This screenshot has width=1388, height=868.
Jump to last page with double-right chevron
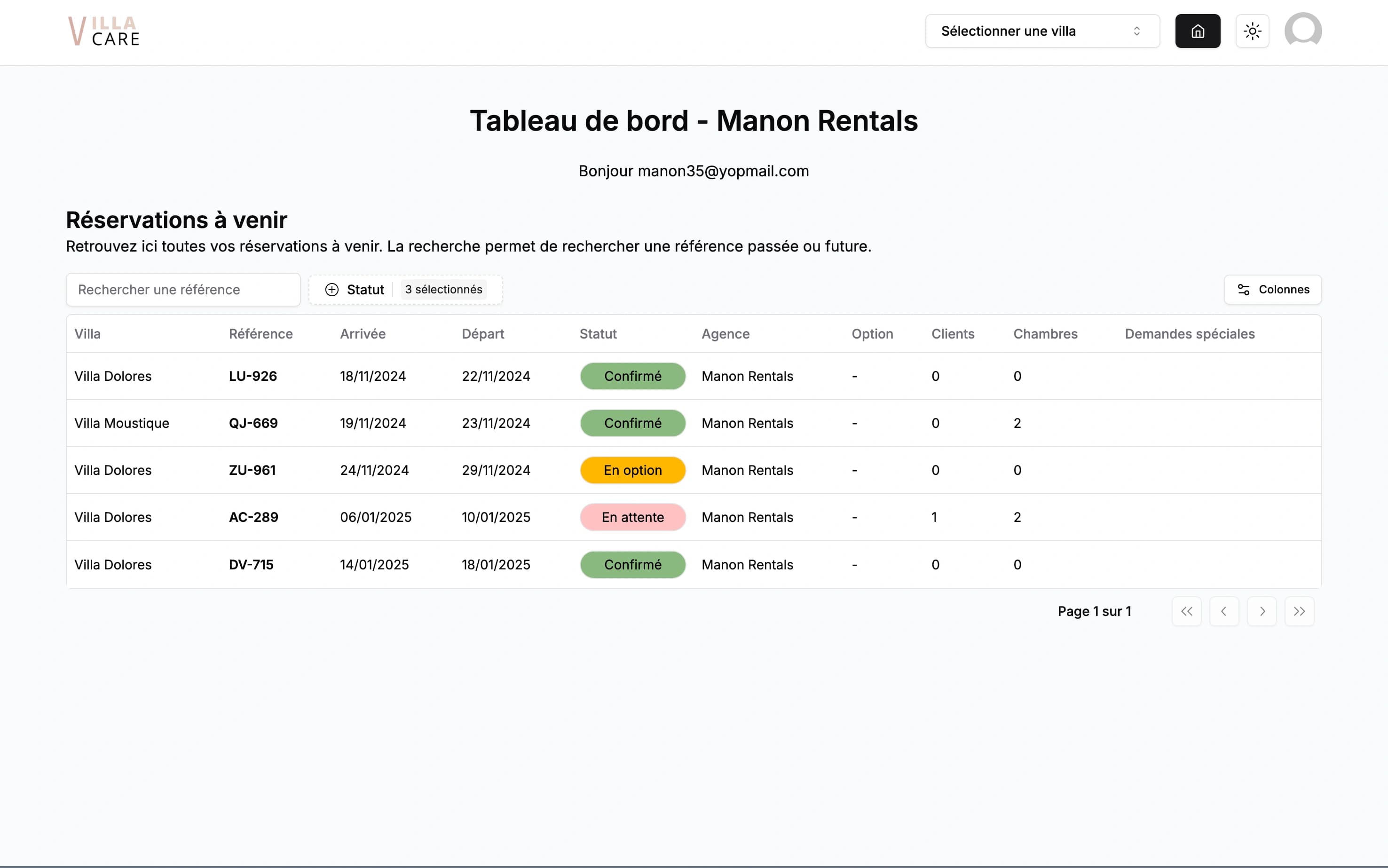1300,611
